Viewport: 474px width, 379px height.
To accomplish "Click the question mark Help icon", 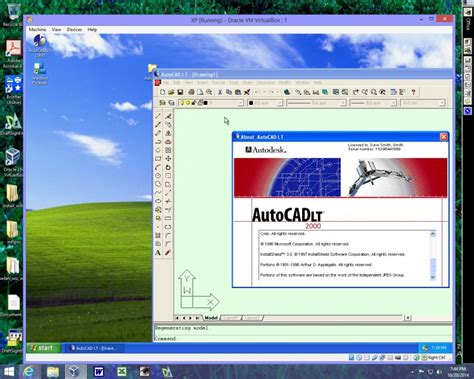I will (413, 92).
